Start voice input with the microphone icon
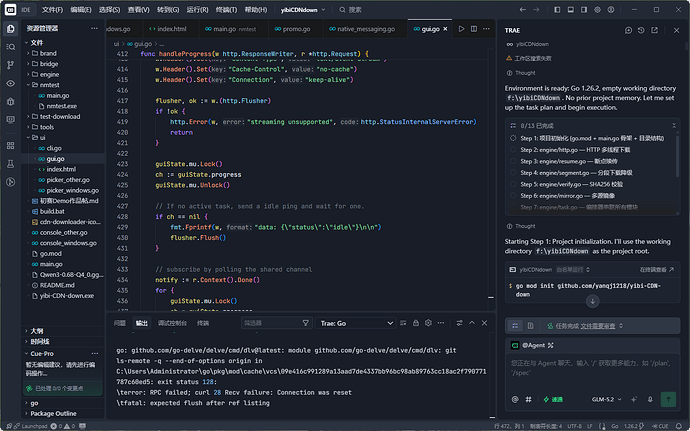This screenshot has height=431, width=690. pyautogui.click(x=650, y=399)
